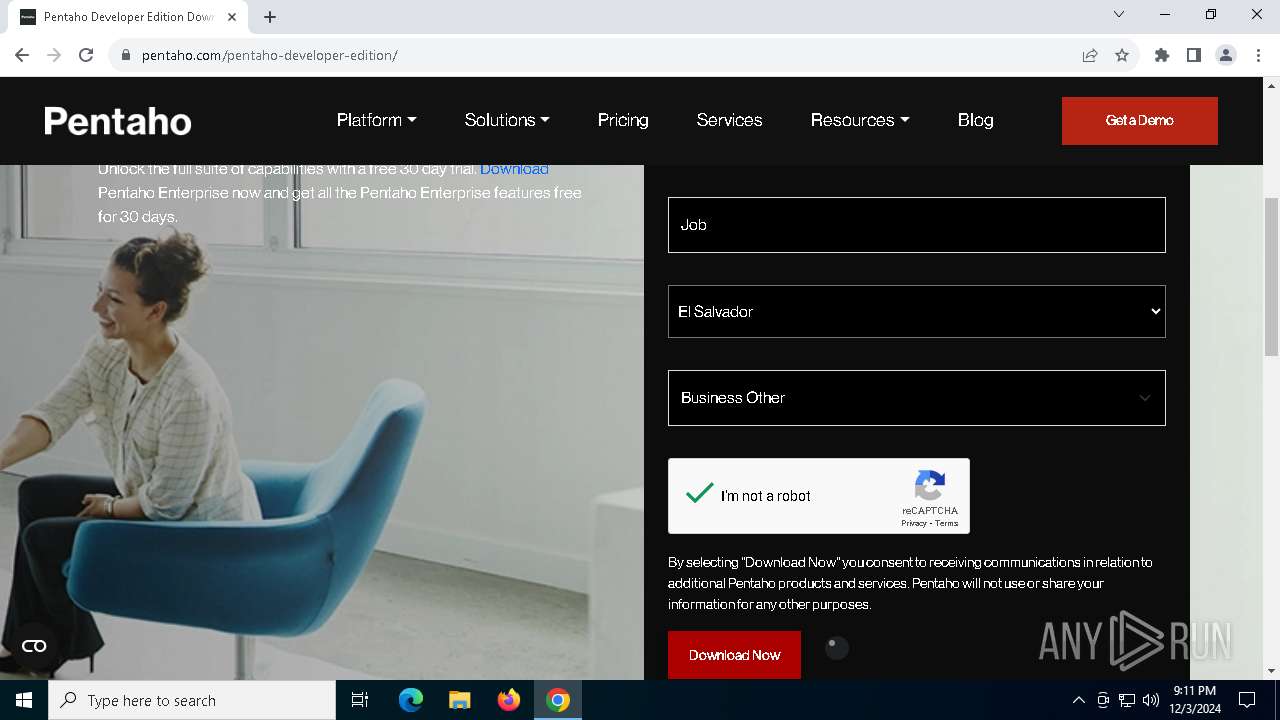Expand the Resources menu

860,120
